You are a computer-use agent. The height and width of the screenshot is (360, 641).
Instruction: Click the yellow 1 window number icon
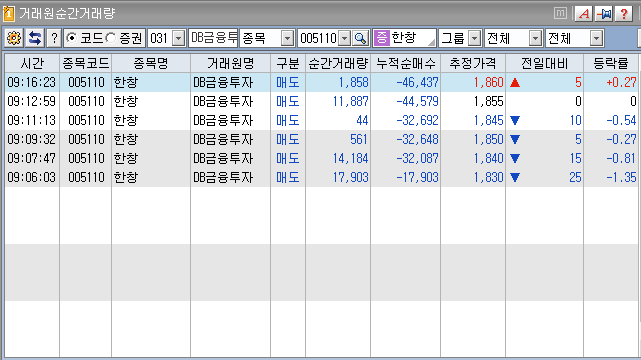click(x=8, y=13)
